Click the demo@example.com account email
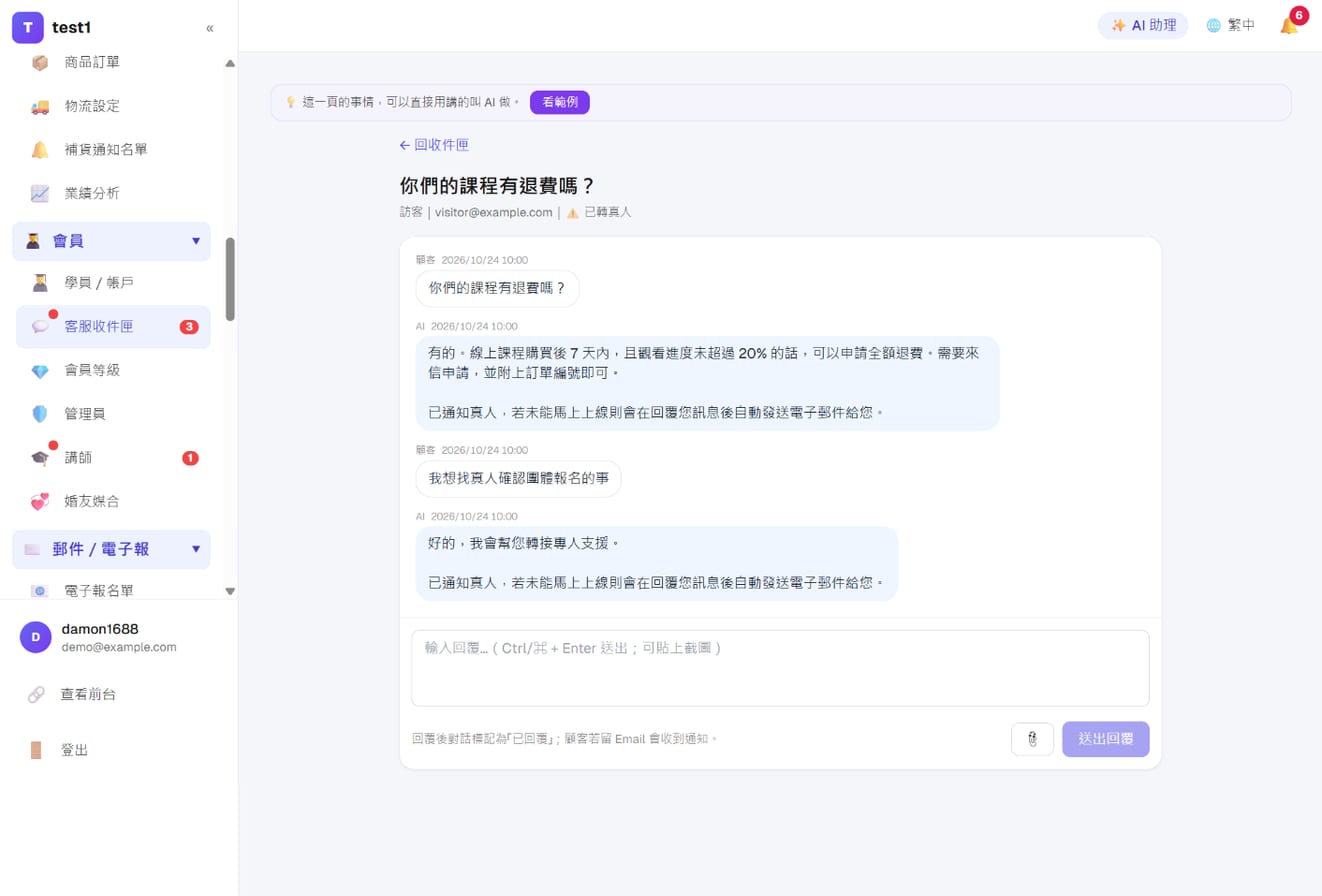The height and width of the screenshot is (896, 1322). 119,647
